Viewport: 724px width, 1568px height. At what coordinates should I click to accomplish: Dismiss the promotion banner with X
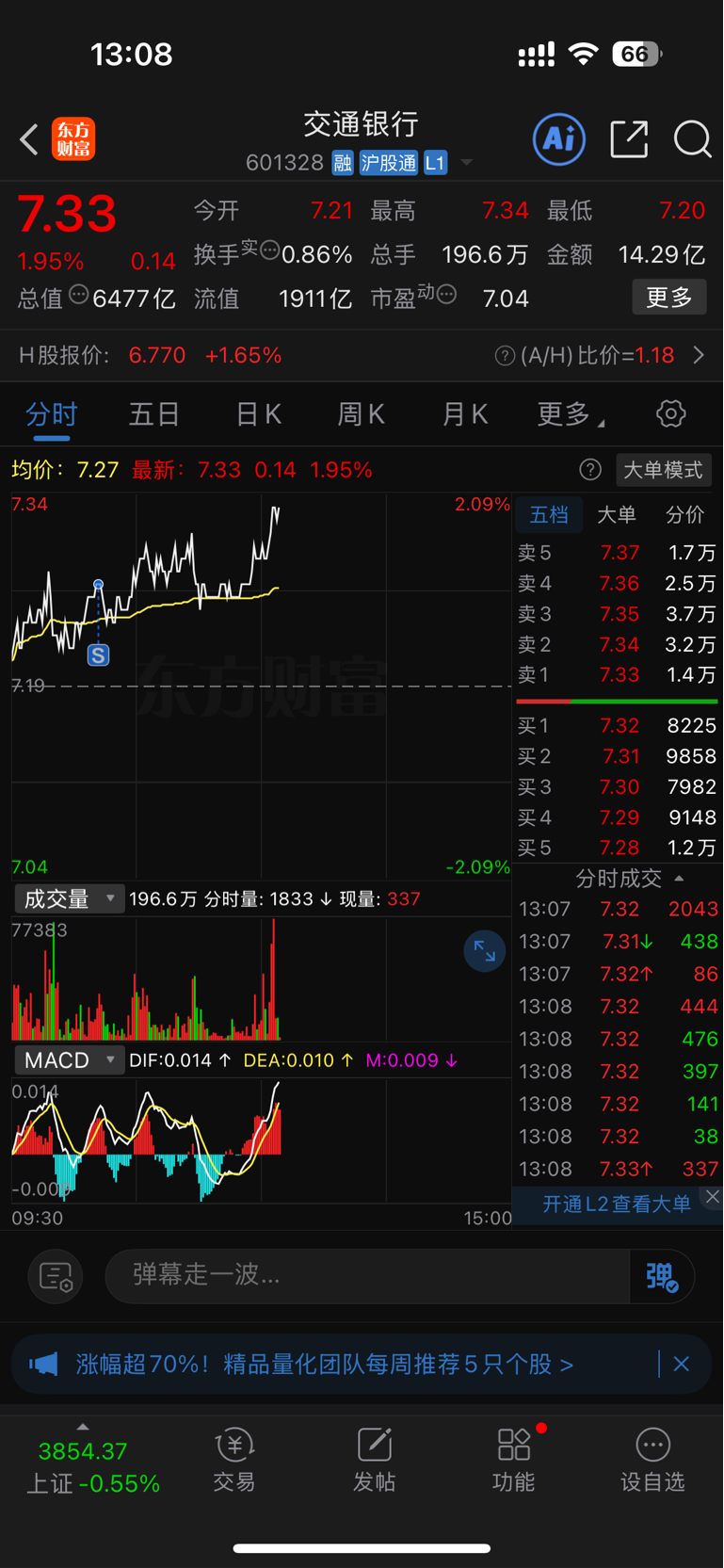click(682, 1364)
